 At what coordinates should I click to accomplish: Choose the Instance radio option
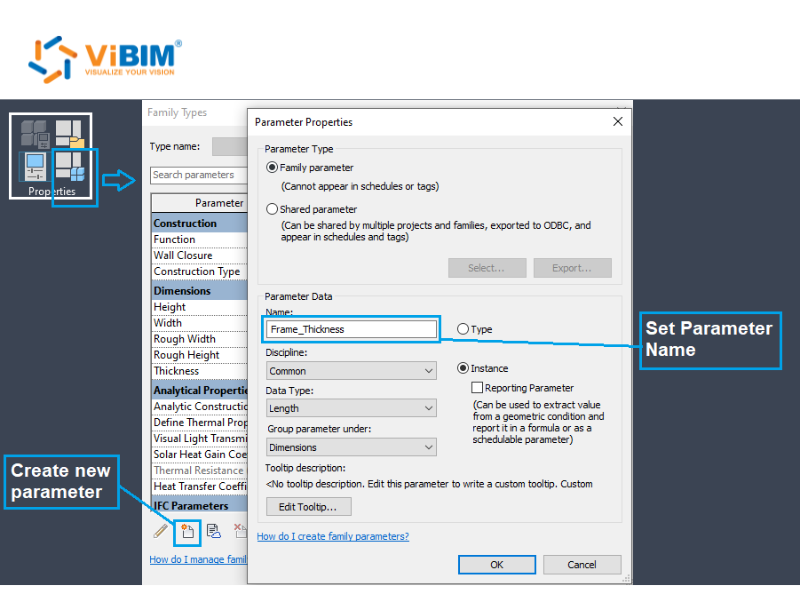click(463, 368)
